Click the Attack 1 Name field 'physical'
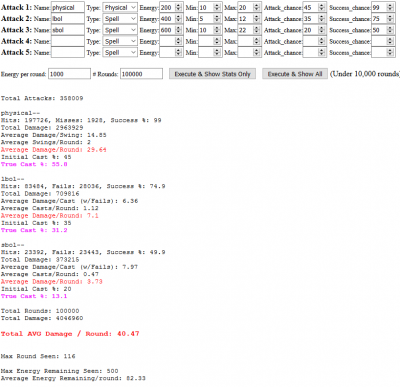Image resolution: width=400 pixels, height=387 pixels. coord(68,7)
